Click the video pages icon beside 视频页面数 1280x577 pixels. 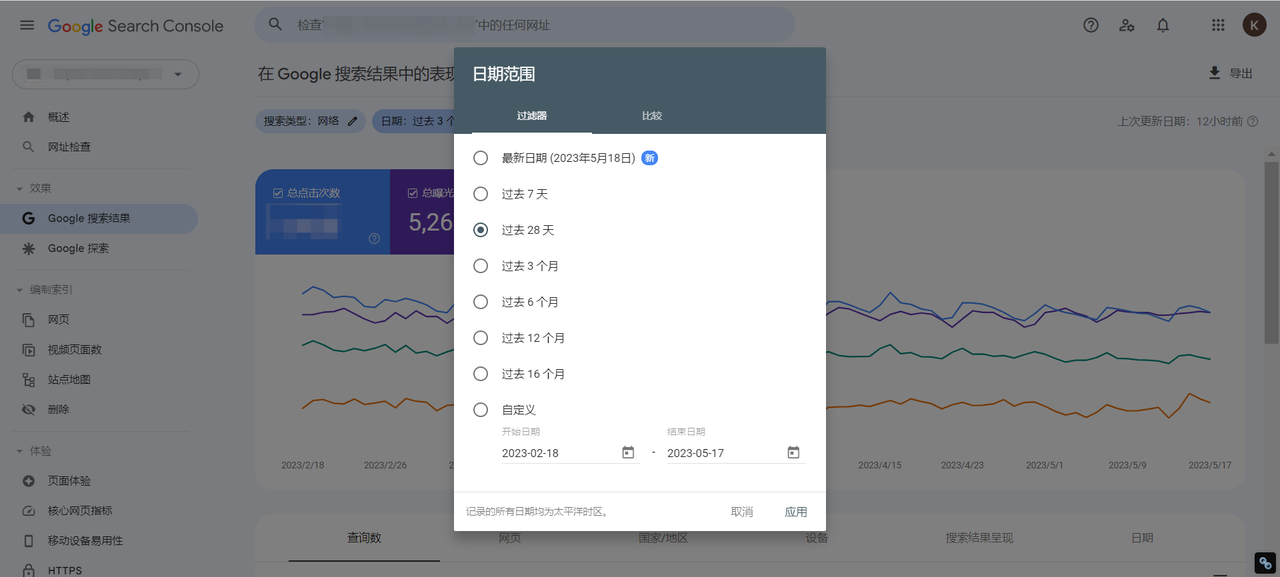pyautogui.click(x=28, y=350)
